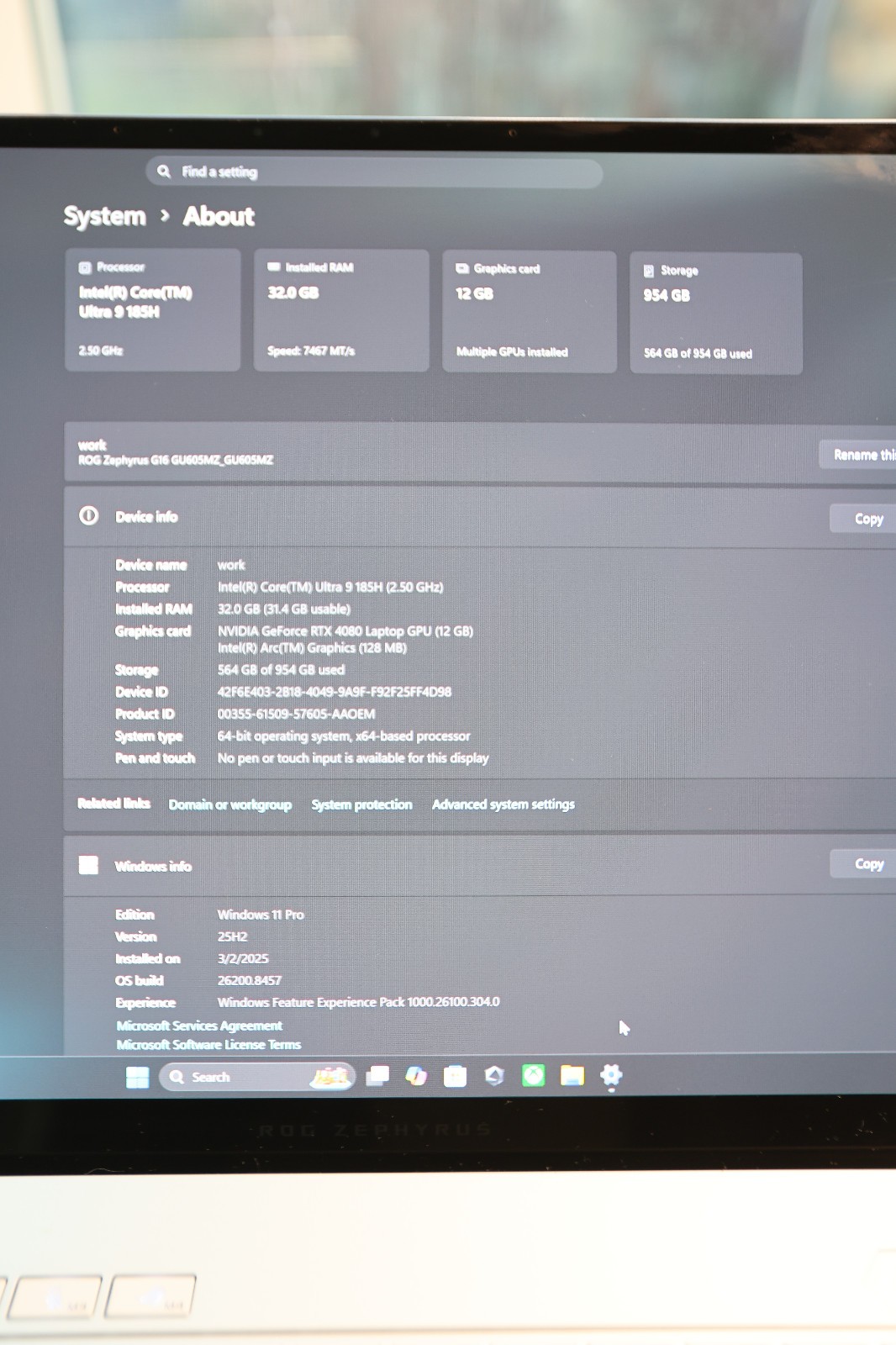Select the 32.0 GB (31.4 GB usable) text

pos(284,609)
